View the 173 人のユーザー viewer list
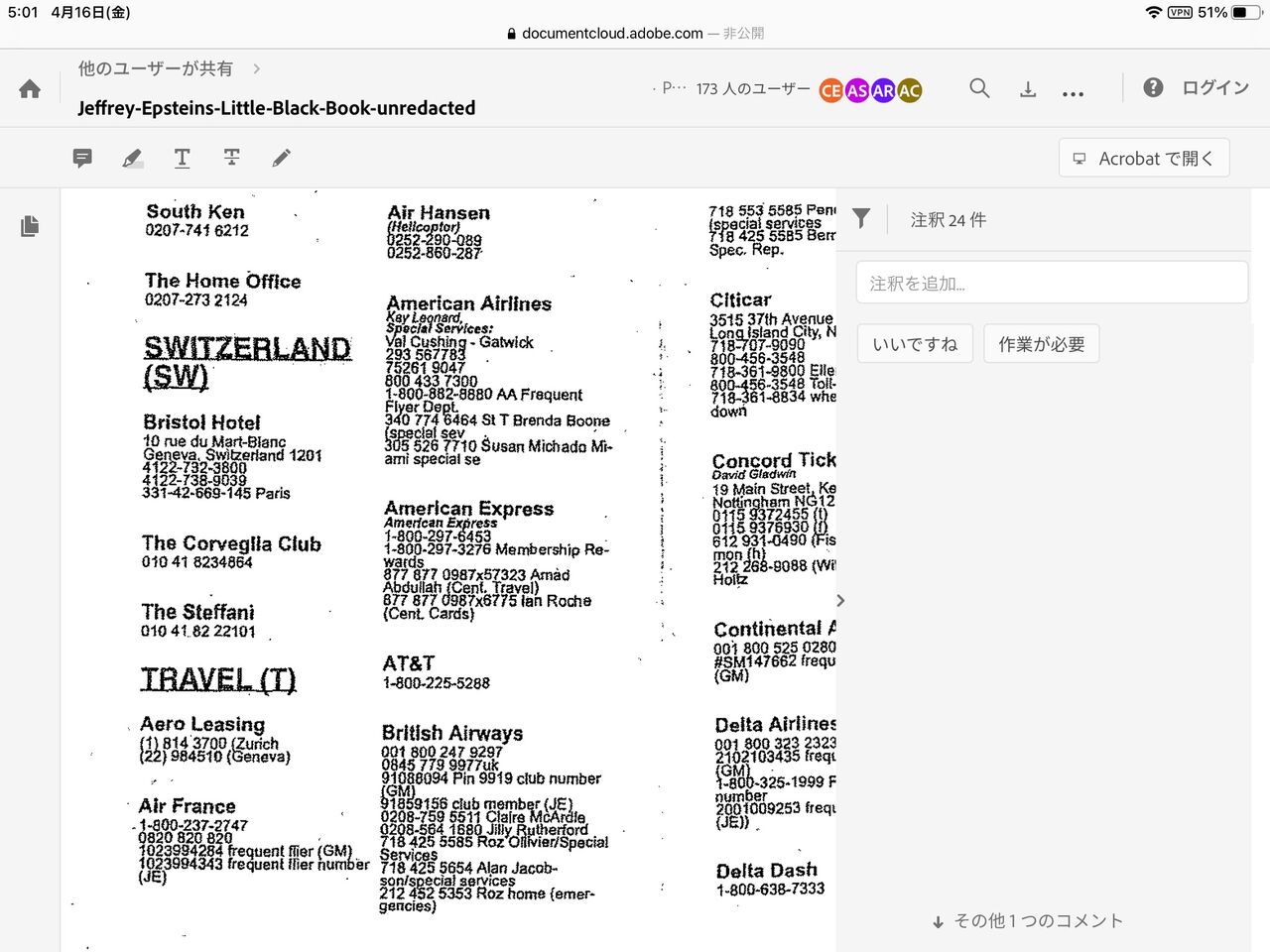 [x=753, y=89]
